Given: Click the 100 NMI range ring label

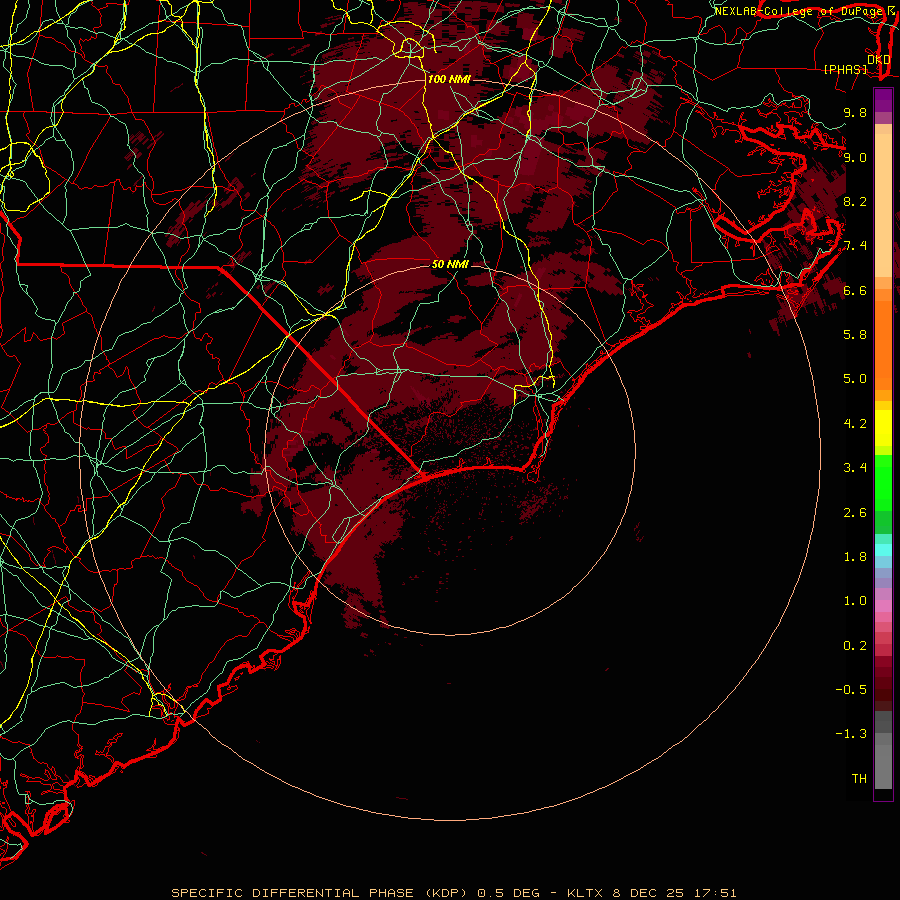Looking at the screenshot, I should (x=449, y=79).
